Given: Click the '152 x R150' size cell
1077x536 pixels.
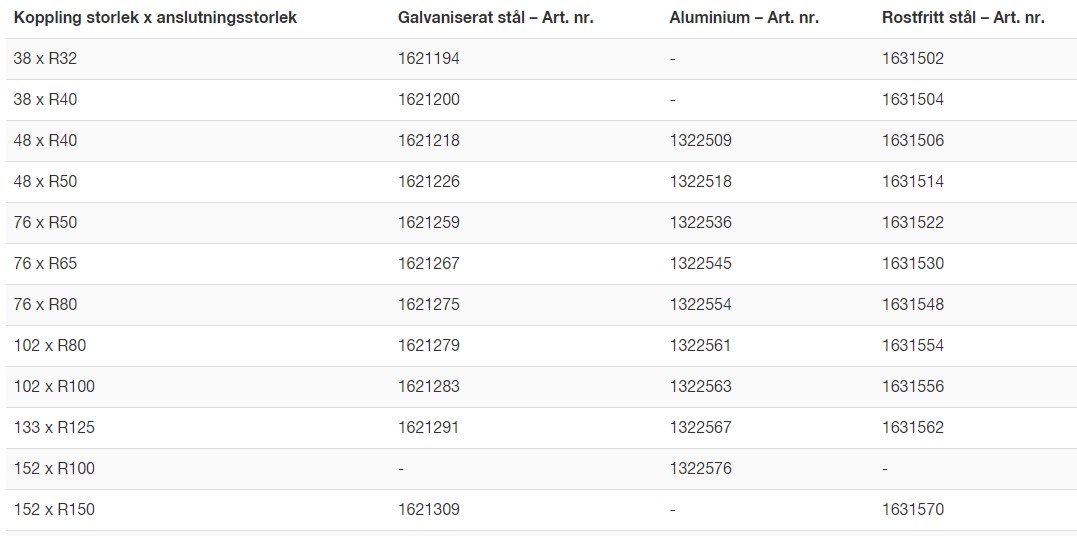Looking at the screenshot, I should (54, 510).
